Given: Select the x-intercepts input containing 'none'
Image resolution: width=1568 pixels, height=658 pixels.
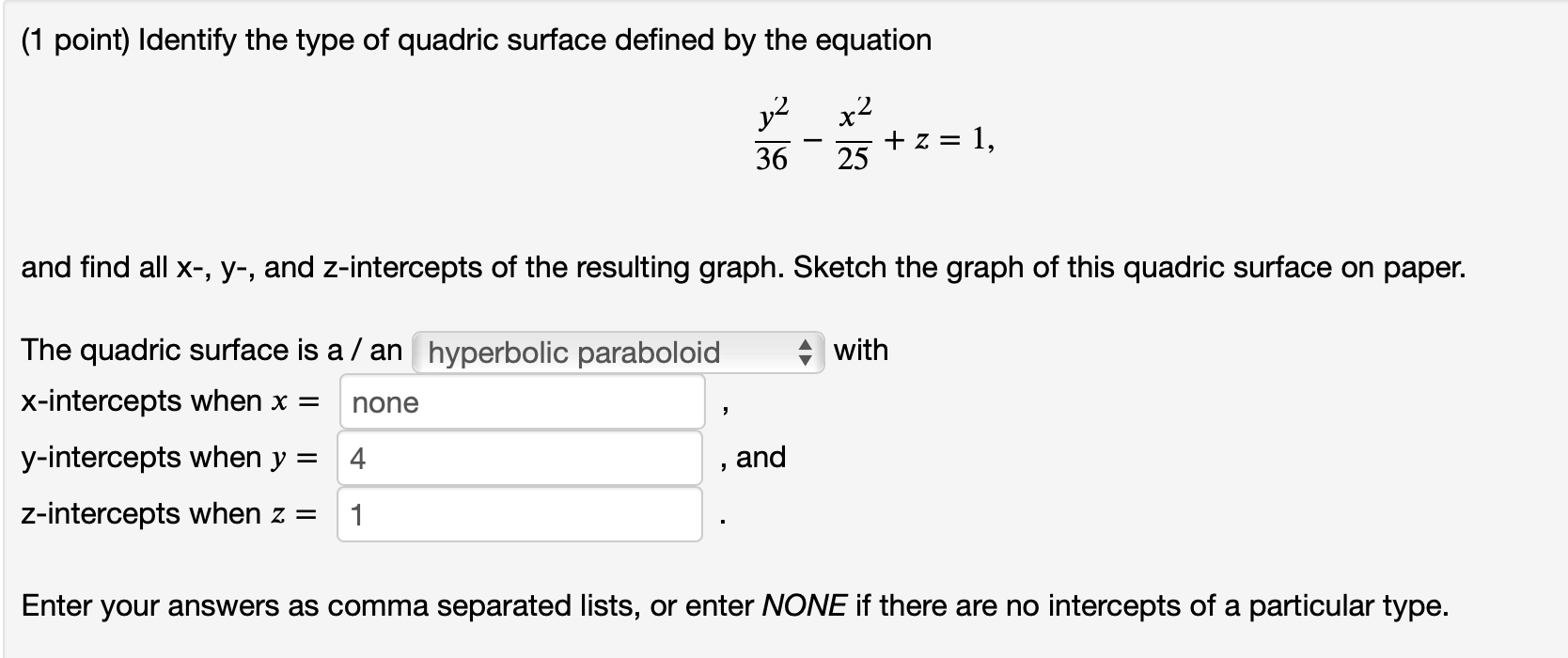Looking at the screenshot, I should (522, 403).
